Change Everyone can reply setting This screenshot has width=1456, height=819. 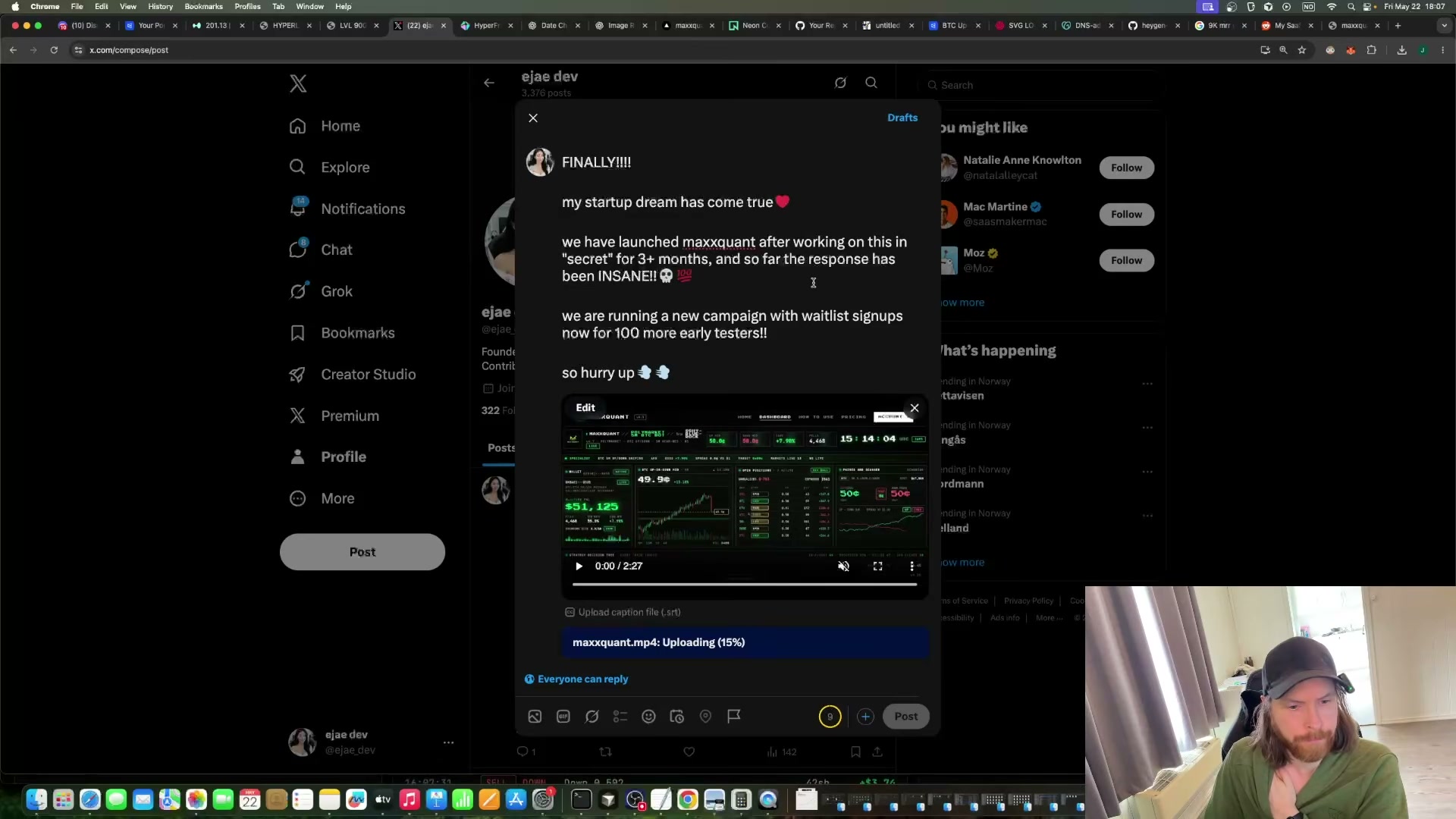tap(576, 679)
